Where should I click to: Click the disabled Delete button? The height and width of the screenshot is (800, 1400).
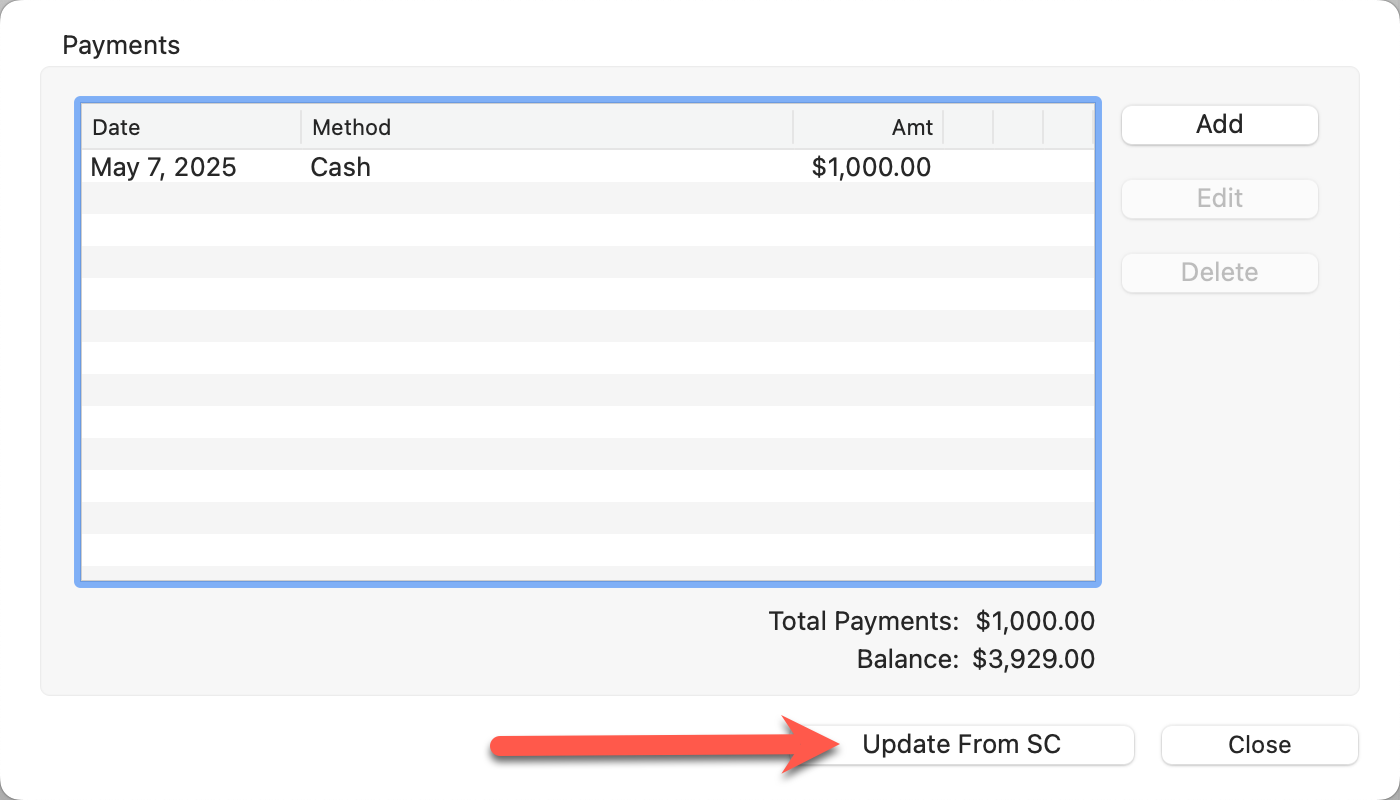click(x=1219, y=272)
